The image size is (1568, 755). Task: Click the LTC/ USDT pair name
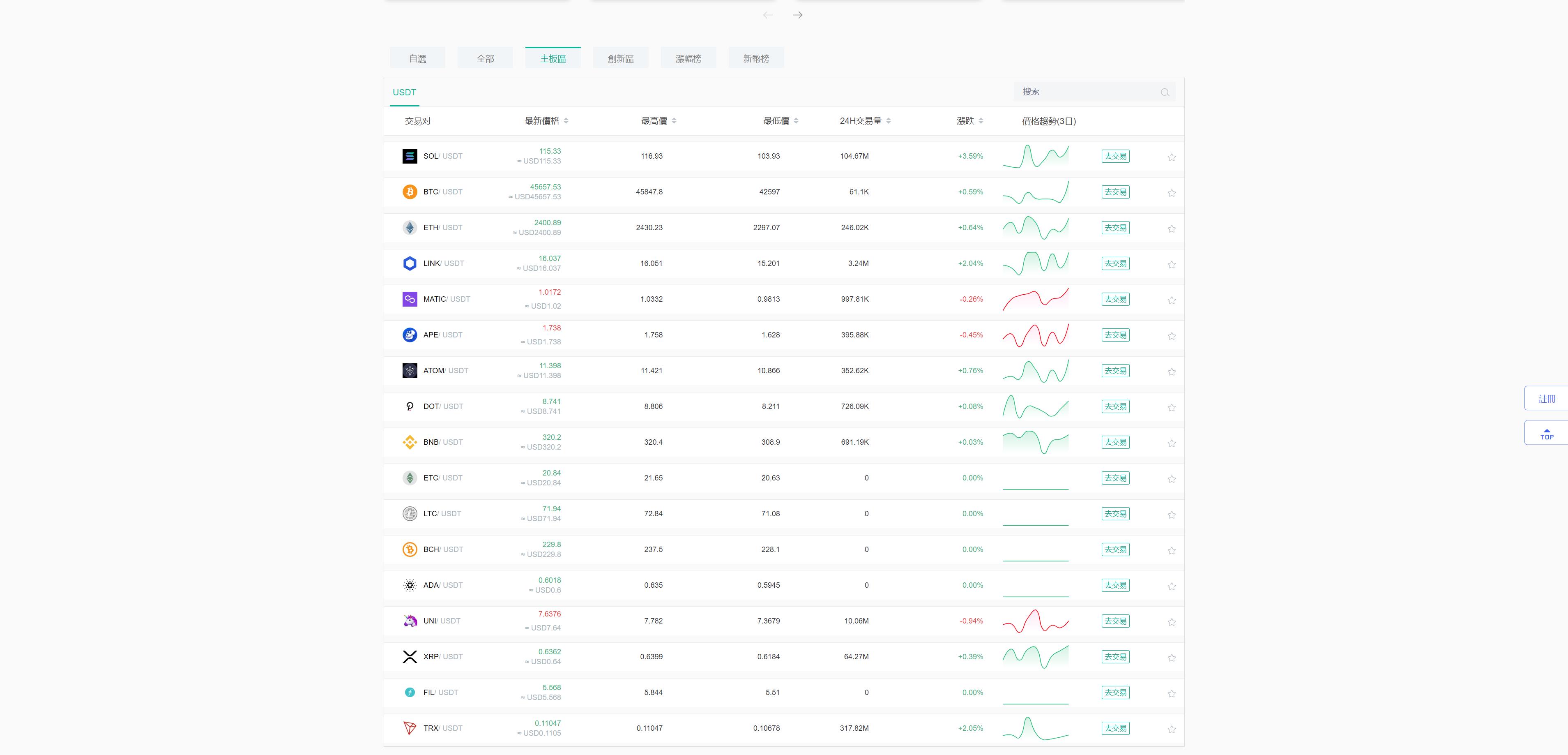442,514
